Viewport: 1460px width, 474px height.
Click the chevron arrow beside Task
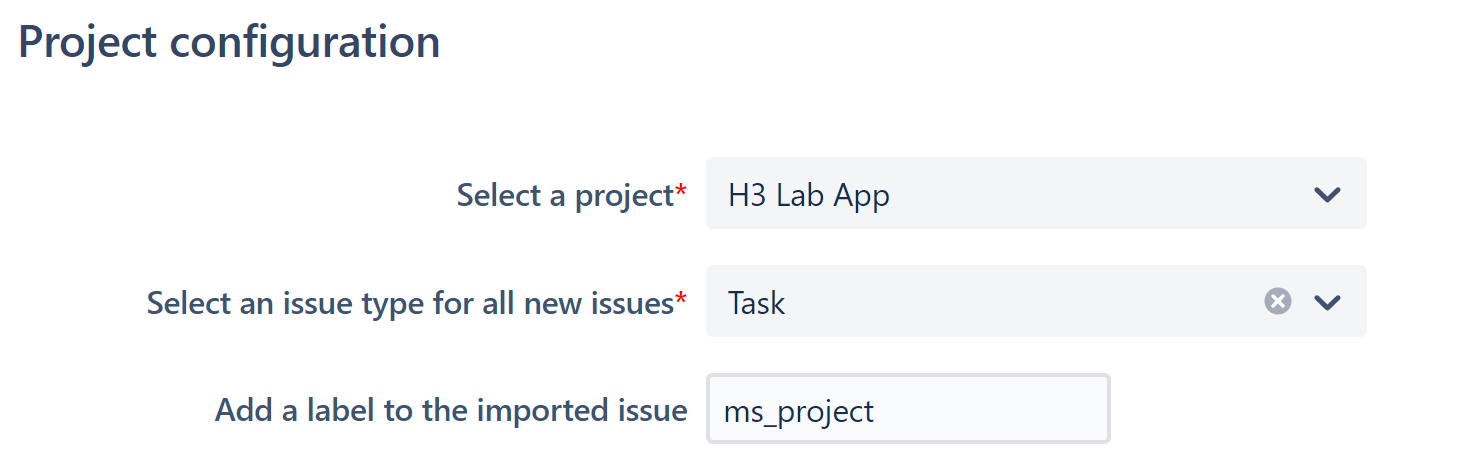click(1327, 302)
